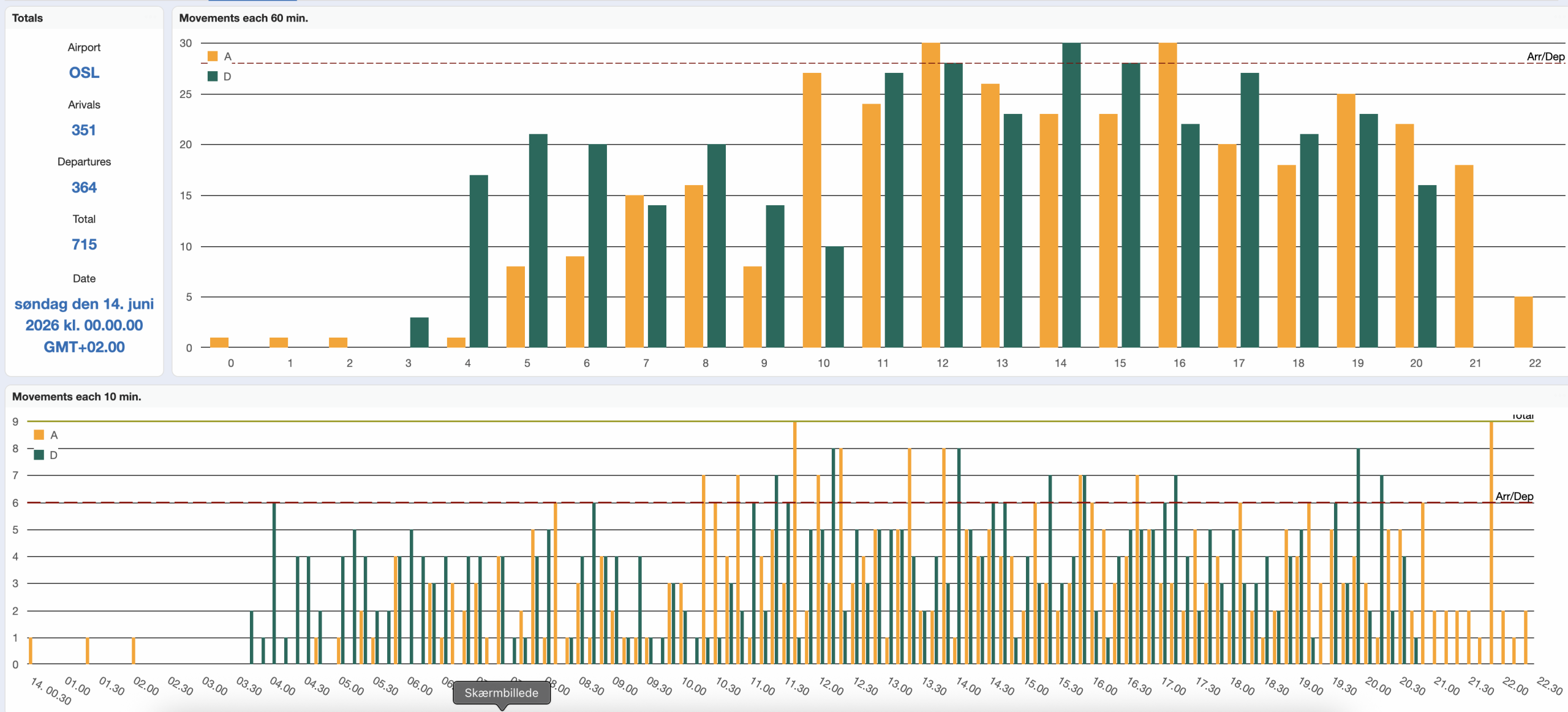Click the orange arrivals bar at hour 22
The height and width of the screenshot is (712, 1568).
point(1523,322)
